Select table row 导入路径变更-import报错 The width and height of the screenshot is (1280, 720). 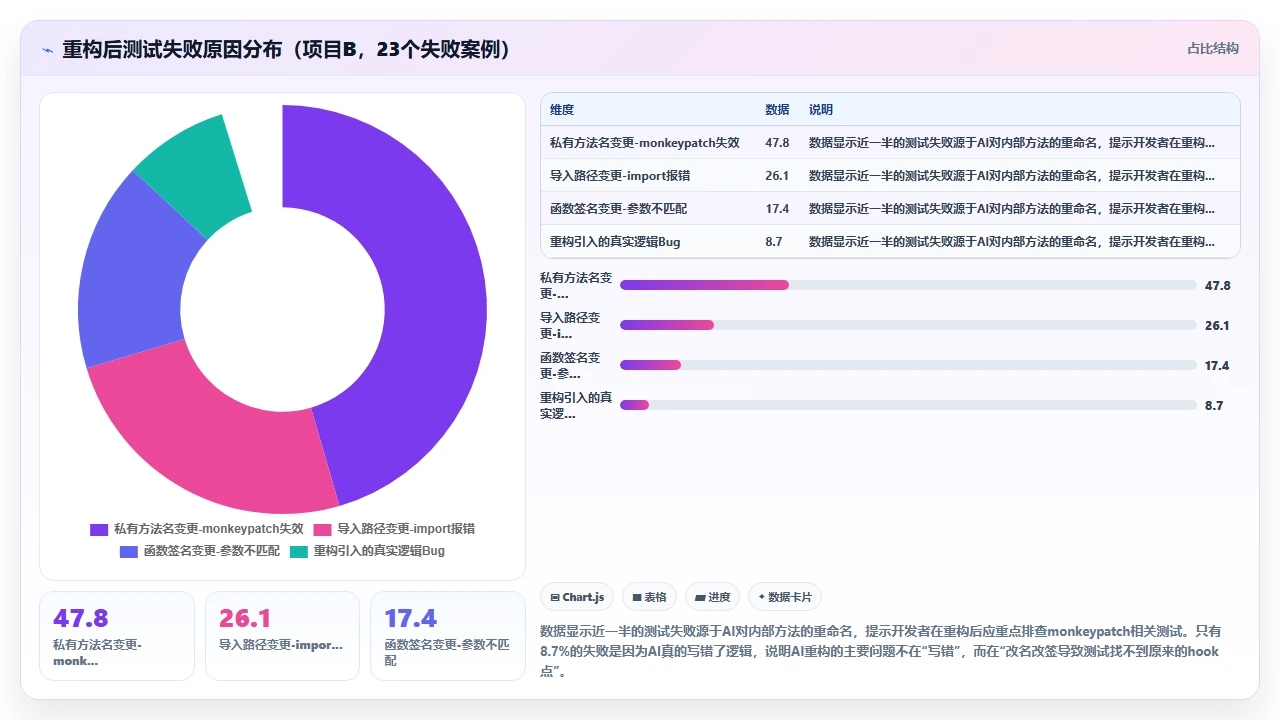click(x=890, y=175)
